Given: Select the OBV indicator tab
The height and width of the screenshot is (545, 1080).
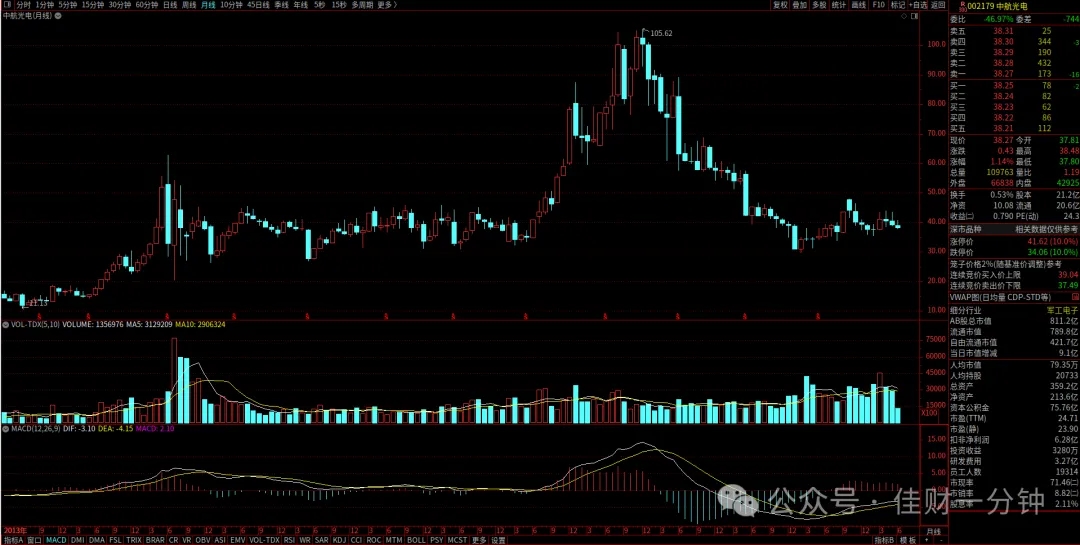Looking at the screenshot, I should coord(202,540).
